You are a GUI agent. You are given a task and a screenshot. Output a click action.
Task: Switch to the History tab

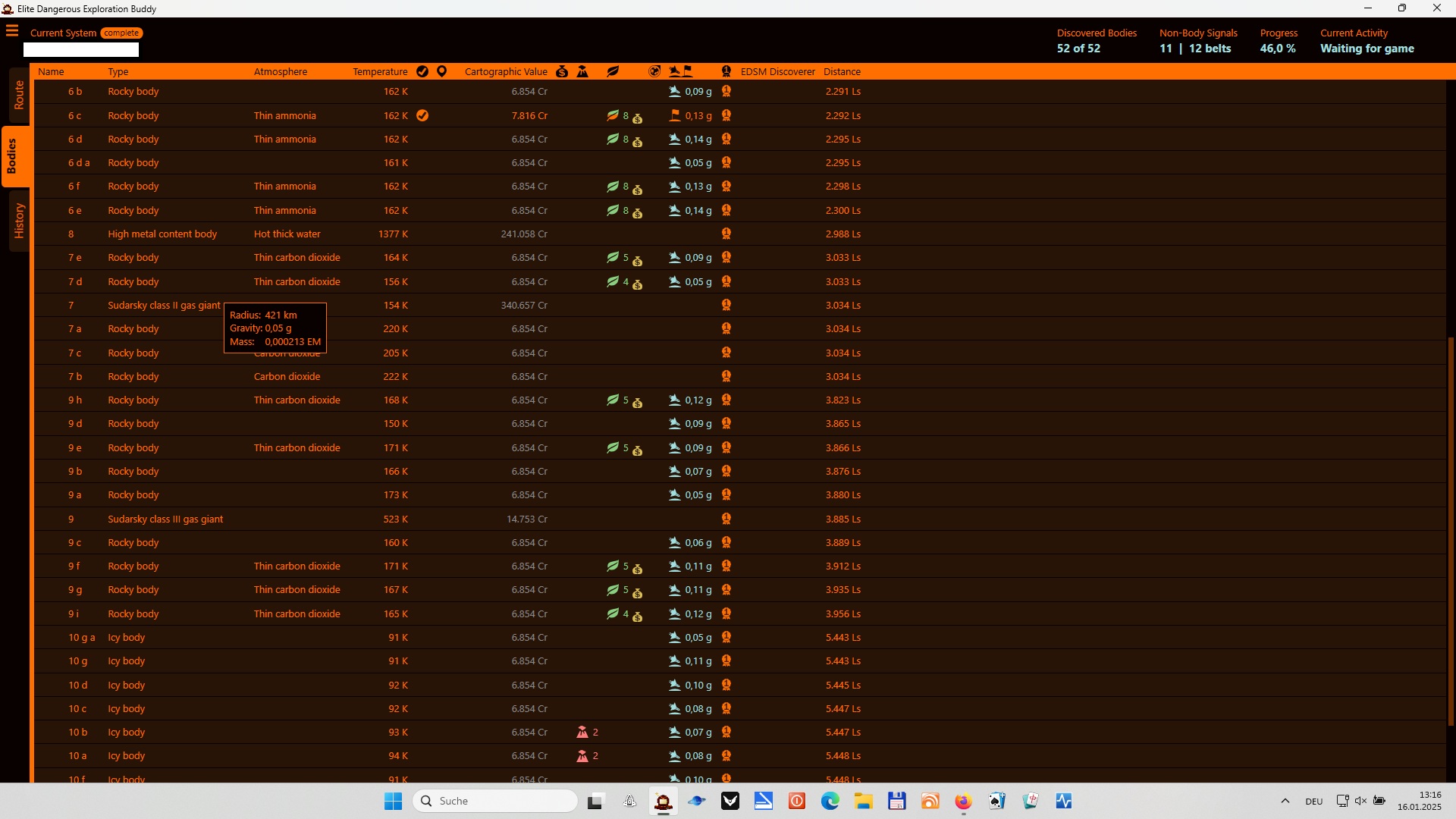coord(18,221)
